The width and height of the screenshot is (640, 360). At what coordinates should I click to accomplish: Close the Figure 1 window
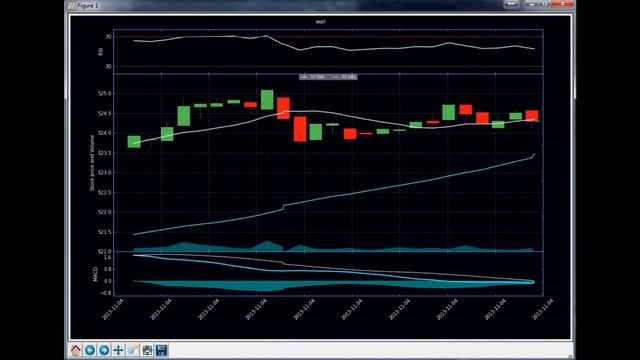[562, 4]
